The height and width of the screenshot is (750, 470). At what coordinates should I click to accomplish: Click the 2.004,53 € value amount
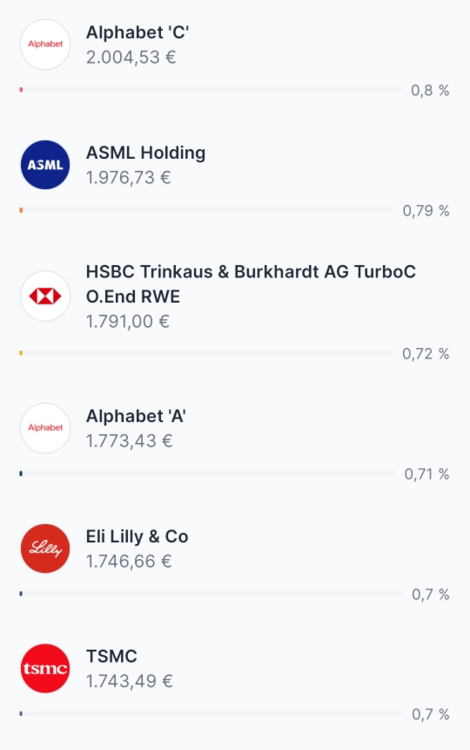tap(131, 57)
